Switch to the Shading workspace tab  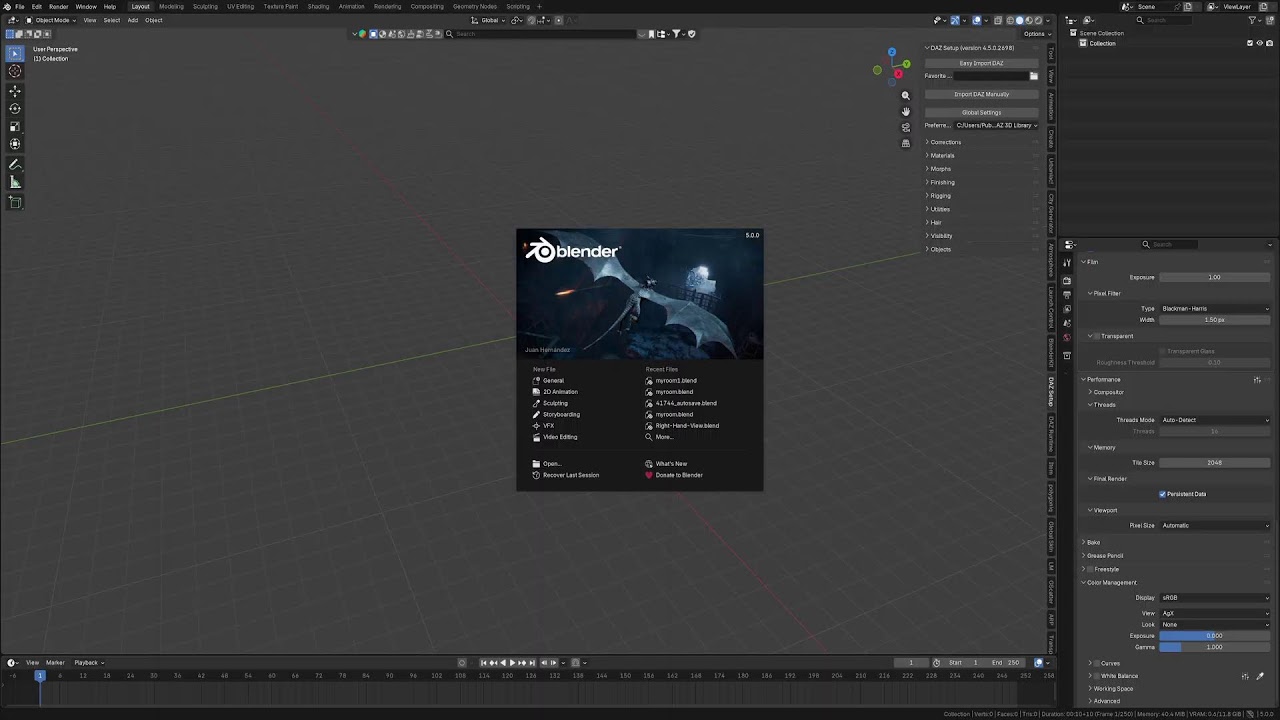tap(318, 6)
